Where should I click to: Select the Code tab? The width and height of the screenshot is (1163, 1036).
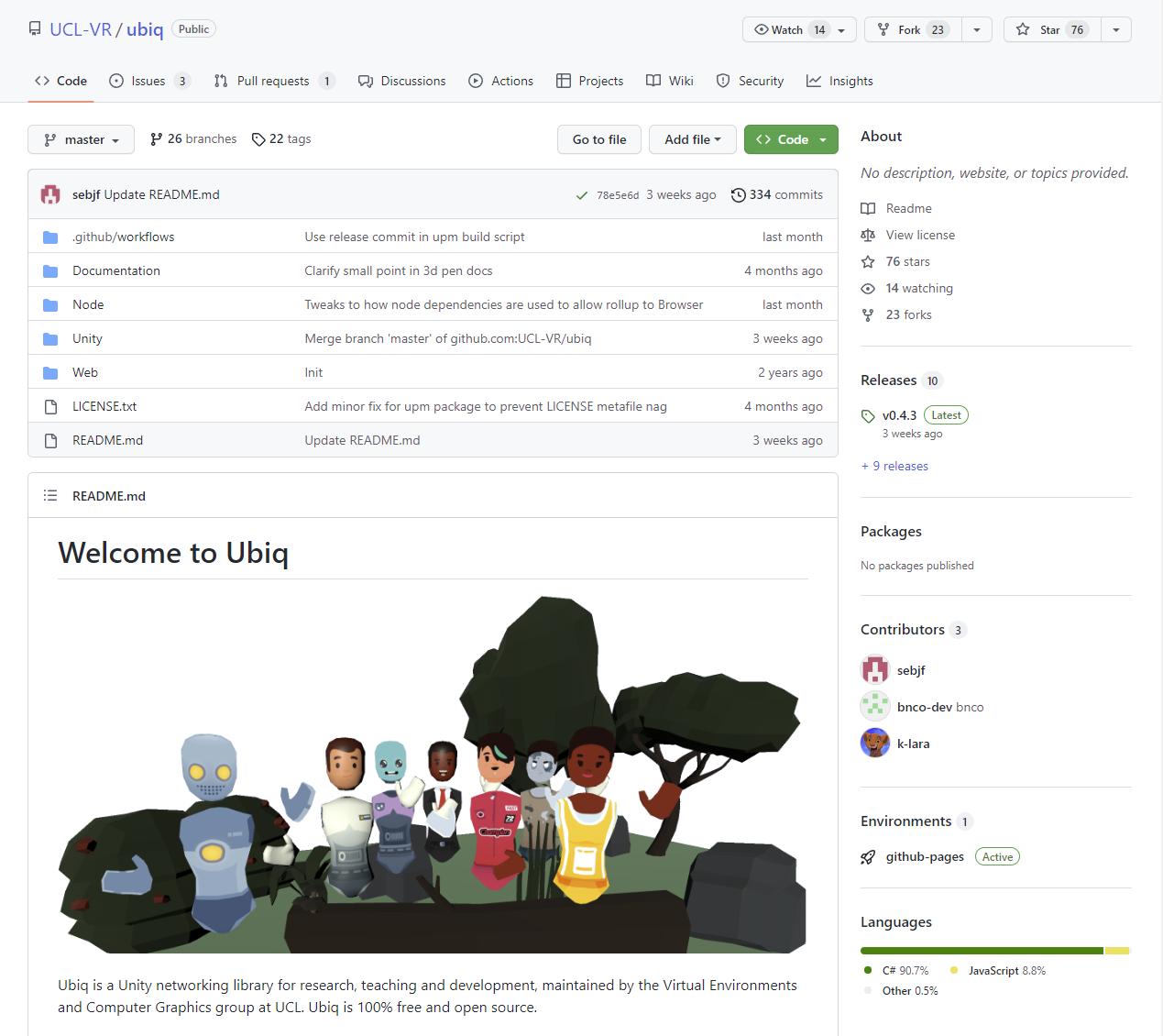[60, 81]
